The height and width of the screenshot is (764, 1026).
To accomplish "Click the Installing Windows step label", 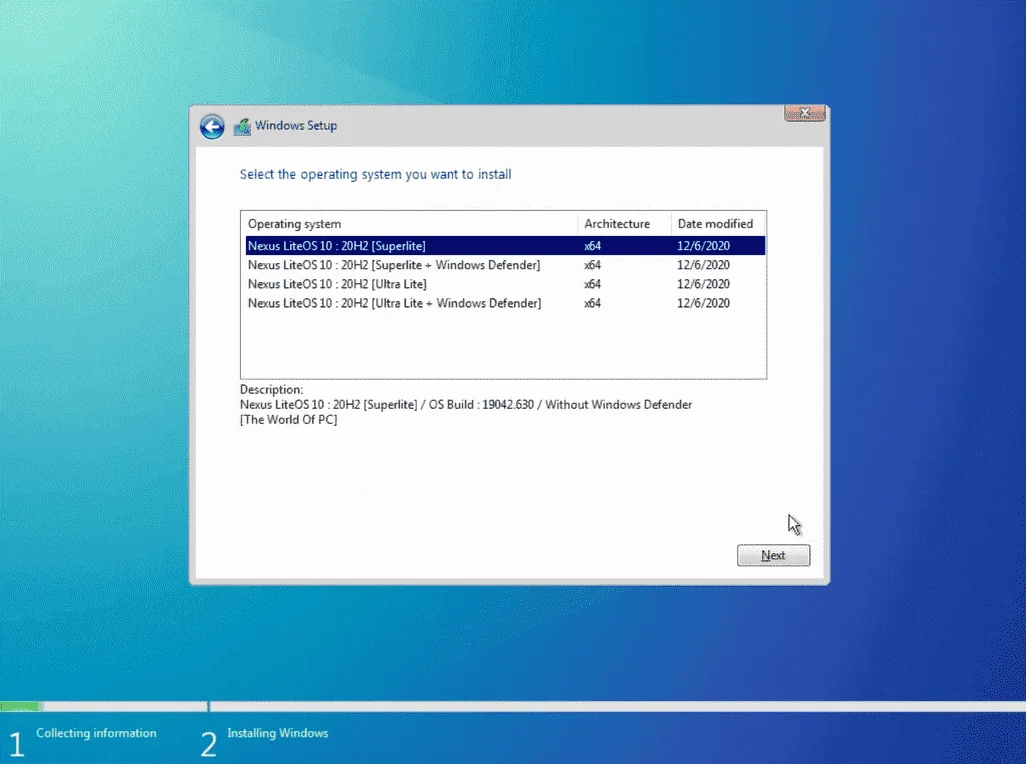I will click(278, 733).
